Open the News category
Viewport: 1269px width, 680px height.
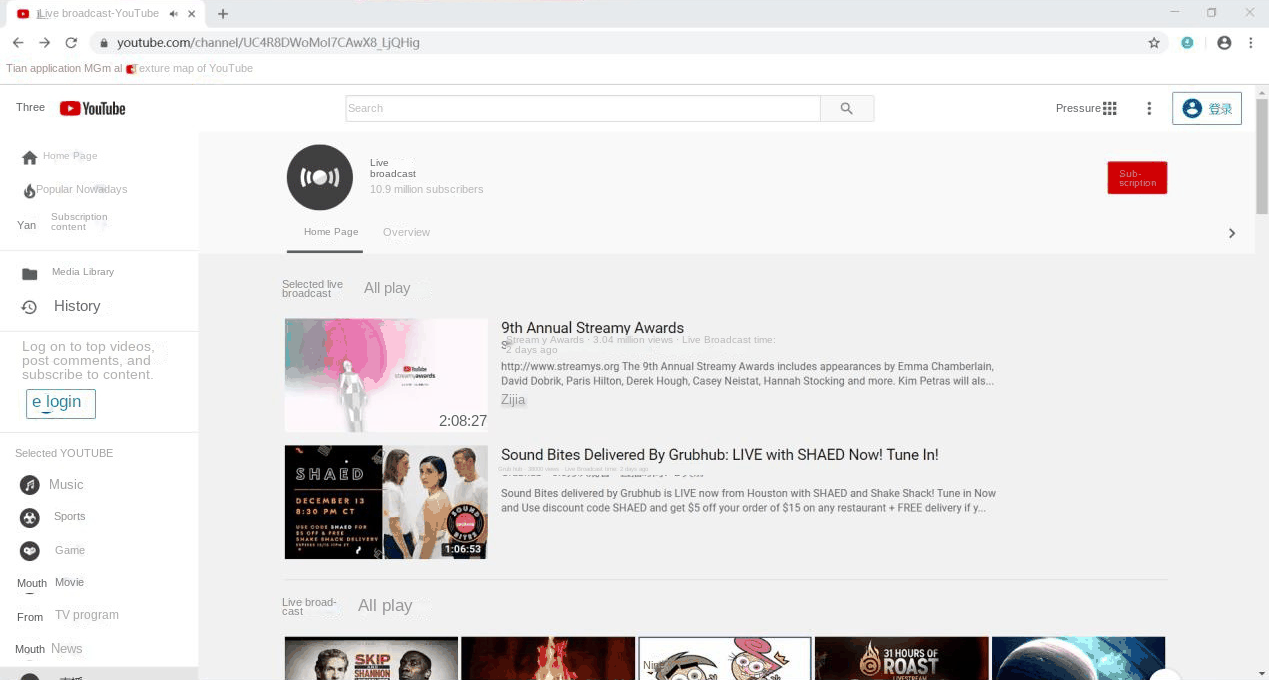tap(66, 648)
